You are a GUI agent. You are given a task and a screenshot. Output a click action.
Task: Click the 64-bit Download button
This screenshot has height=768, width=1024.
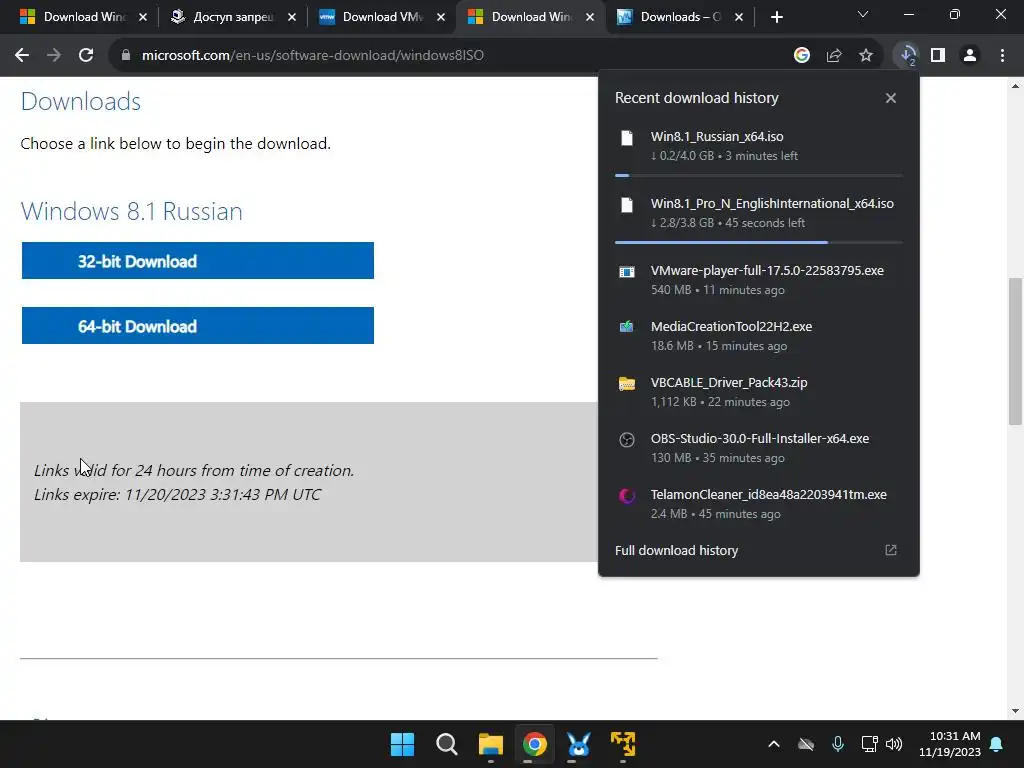click(198, 325)
